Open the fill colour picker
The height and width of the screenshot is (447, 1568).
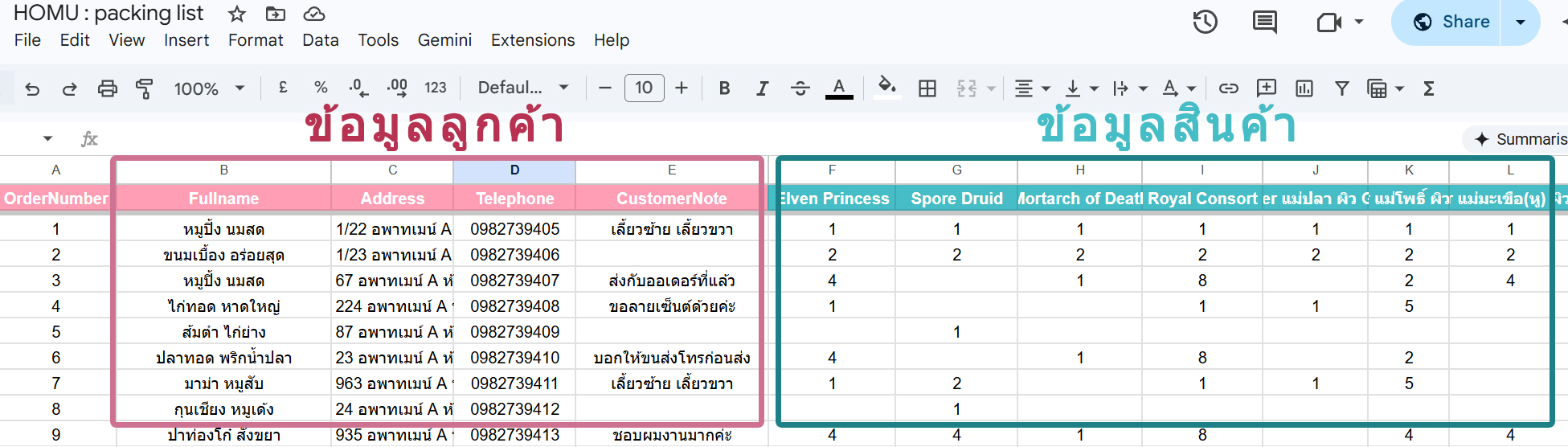point(886,88)
